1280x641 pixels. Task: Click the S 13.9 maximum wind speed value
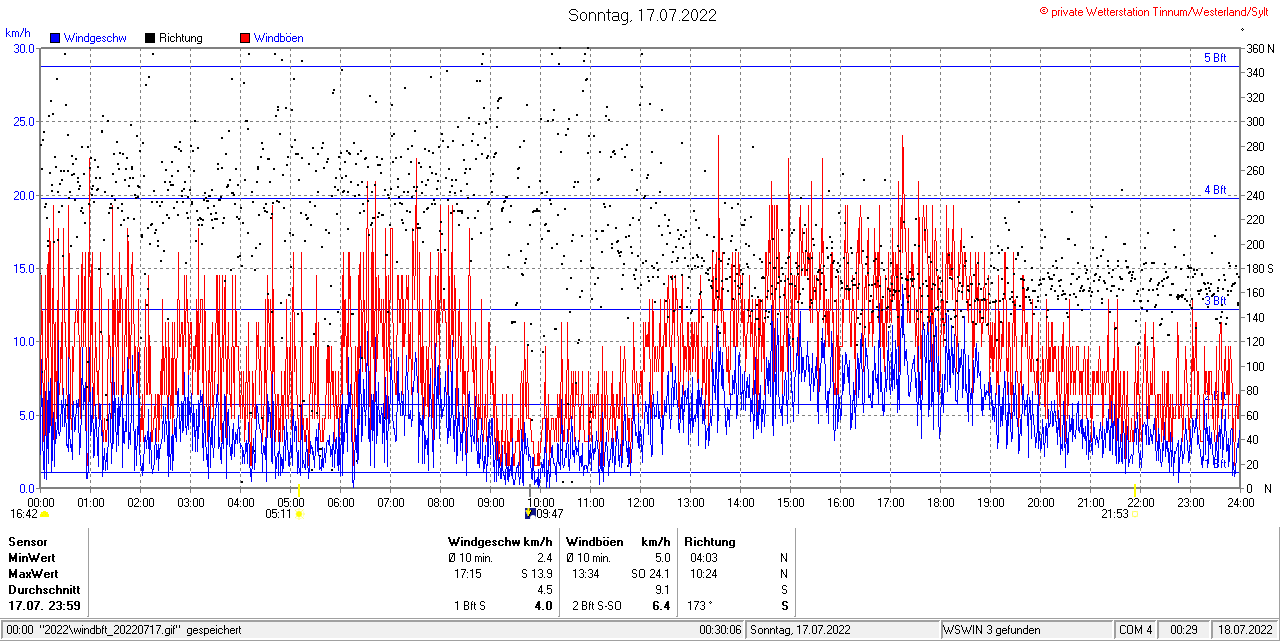(536, 574)
